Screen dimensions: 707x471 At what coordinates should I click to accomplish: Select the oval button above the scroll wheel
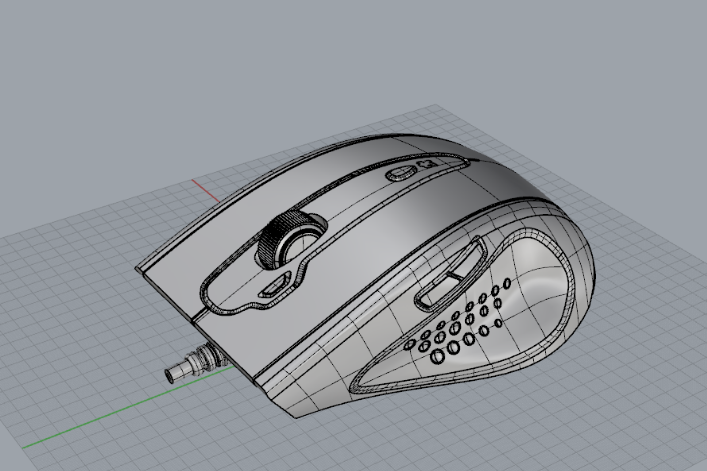[x=401, y=172]
